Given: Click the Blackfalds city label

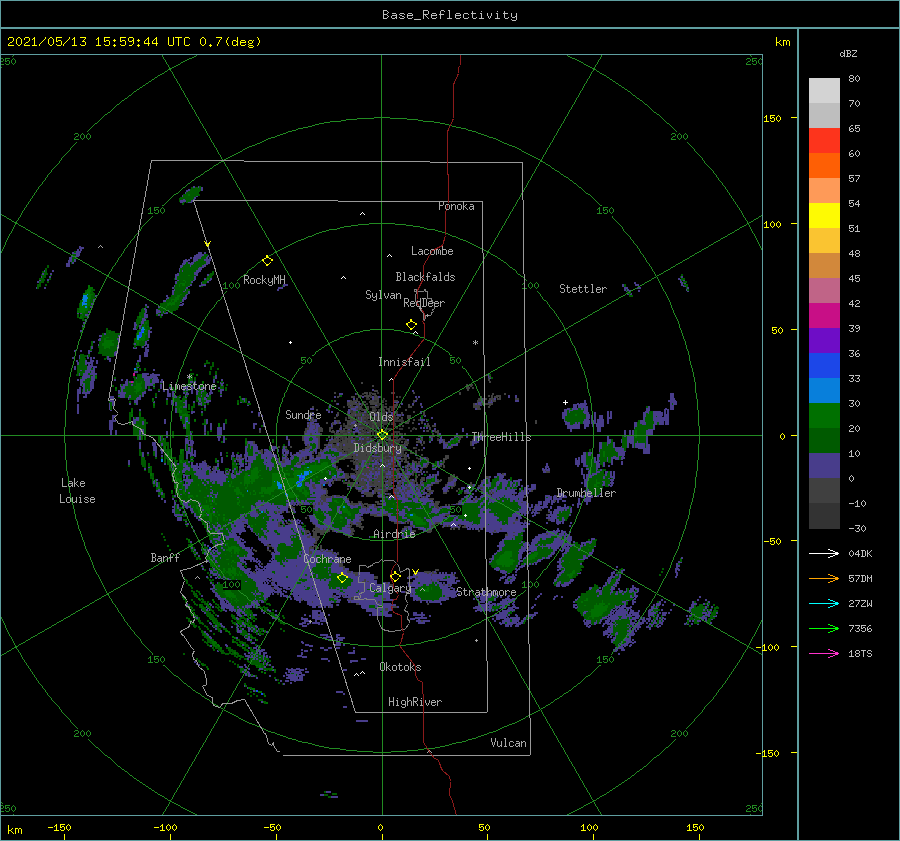Looking at the screenshot, I should click(425, 277).
